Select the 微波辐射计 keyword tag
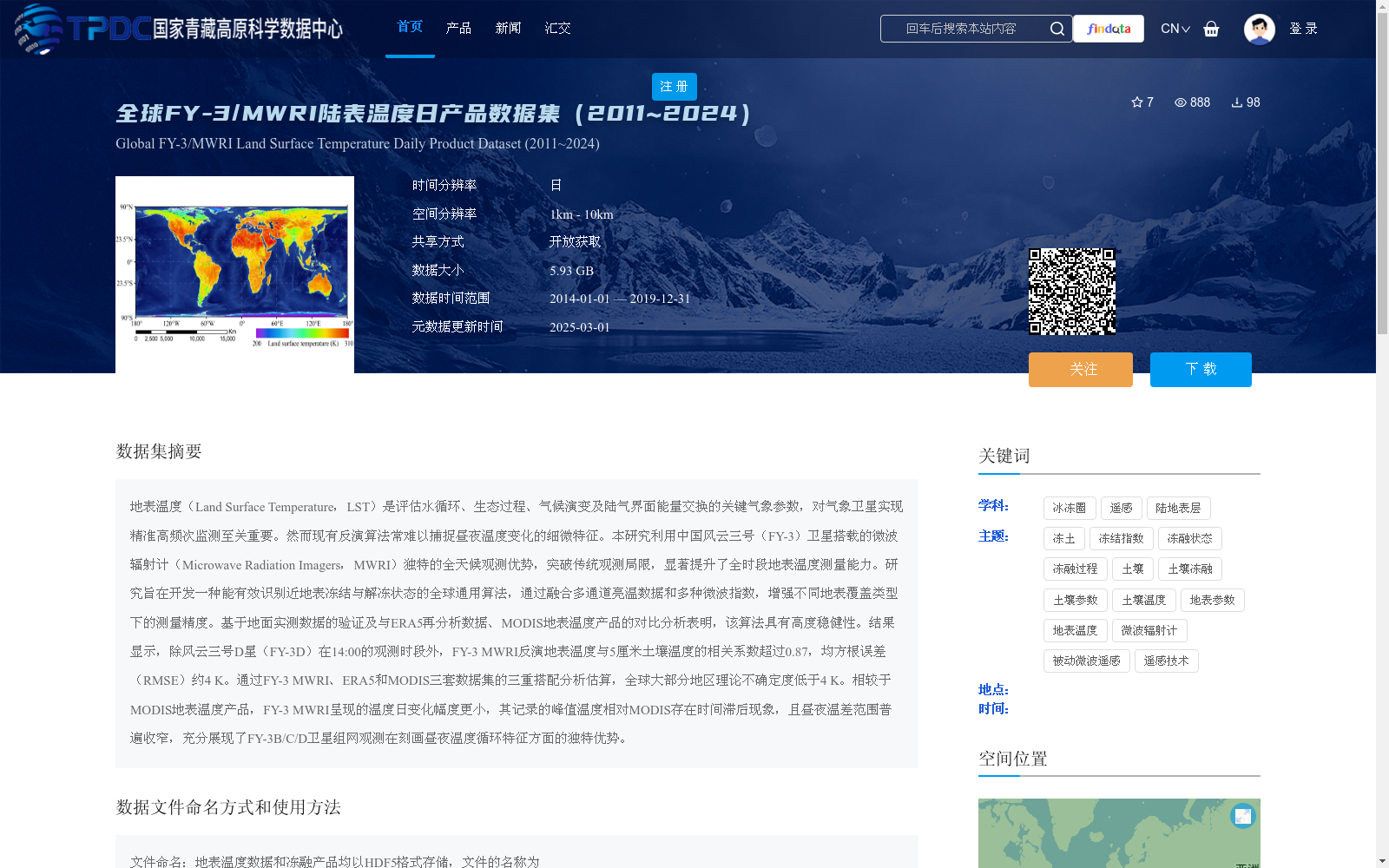The height and width of the screenshot is (868, 1389). click(1149, 630)
